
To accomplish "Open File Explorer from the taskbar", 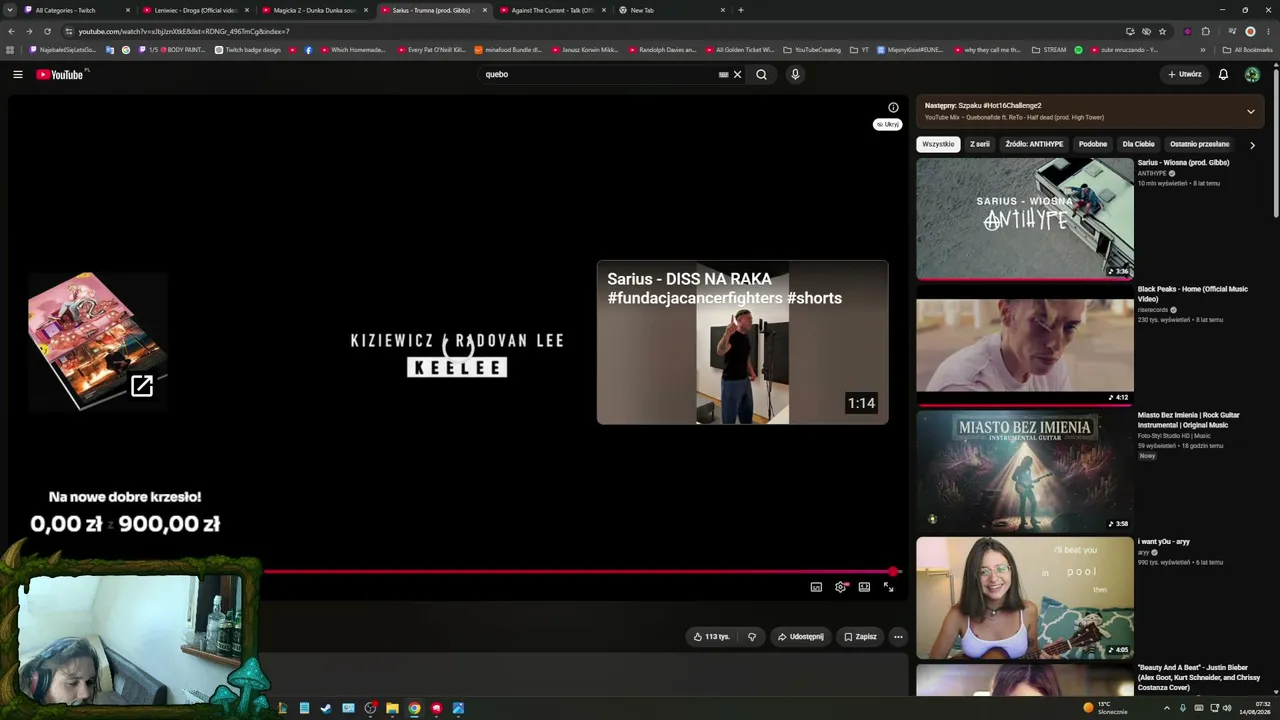I will coord(392,708).
